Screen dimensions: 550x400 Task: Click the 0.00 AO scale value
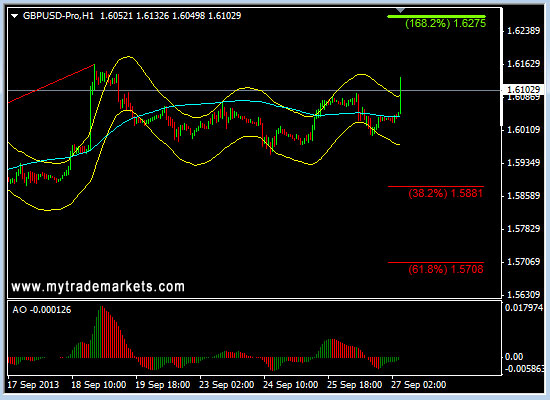tap(514, 357)
